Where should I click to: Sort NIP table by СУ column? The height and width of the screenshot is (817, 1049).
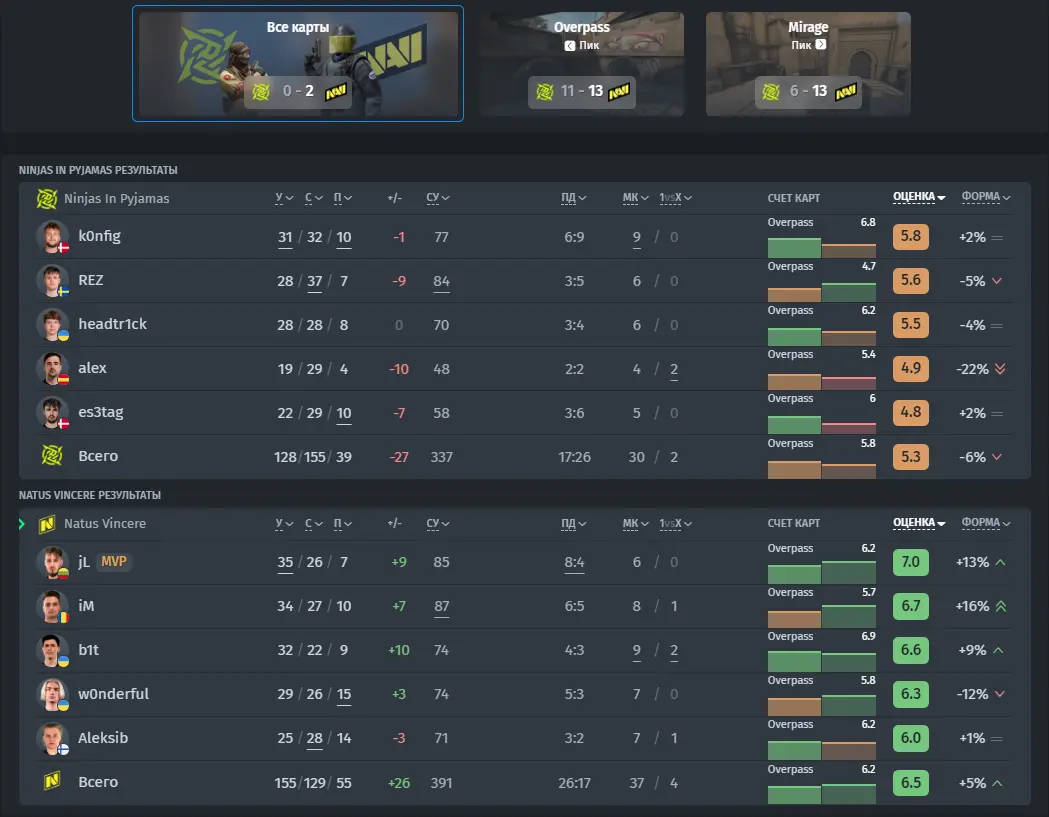tap(438, 197)
